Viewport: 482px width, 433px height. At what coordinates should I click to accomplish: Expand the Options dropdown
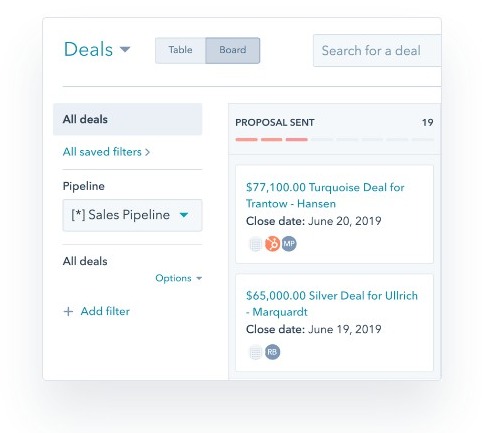[x=179, y=278]
